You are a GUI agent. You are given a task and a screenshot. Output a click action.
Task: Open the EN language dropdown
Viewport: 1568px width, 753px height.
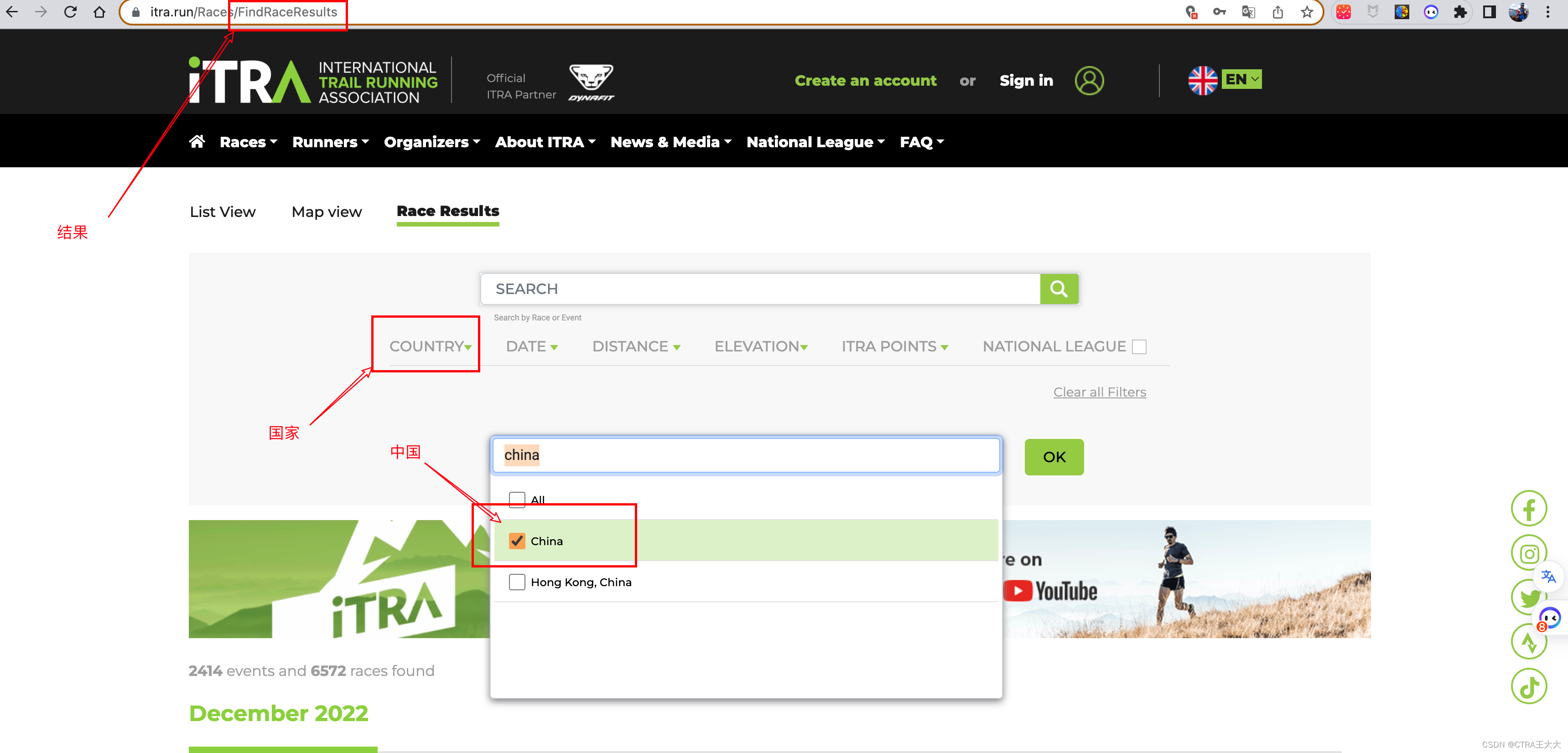point(1242,79)
